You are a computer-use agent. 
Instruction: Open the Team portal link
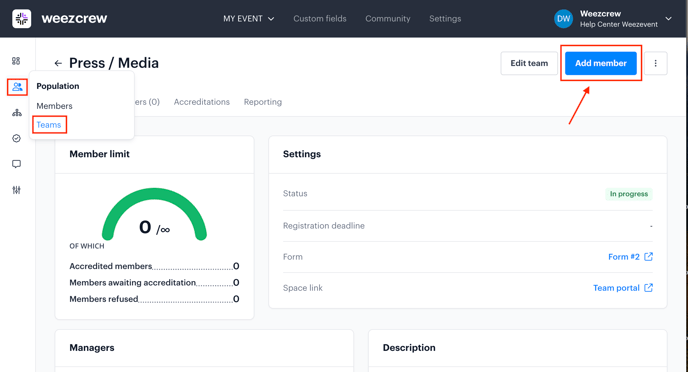point(616,288)
